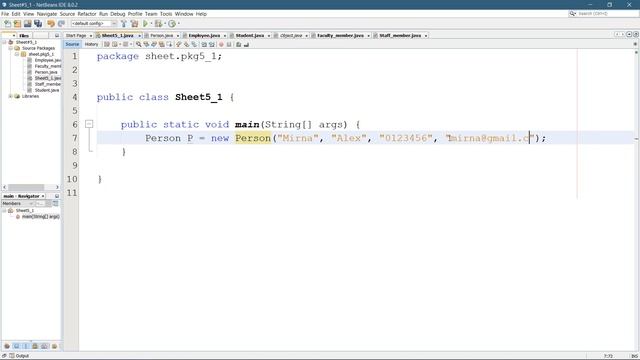Click the Uncomment icon in the editor toolbar
The height and width of the screenshot is (360, 640).
point(246,44)
